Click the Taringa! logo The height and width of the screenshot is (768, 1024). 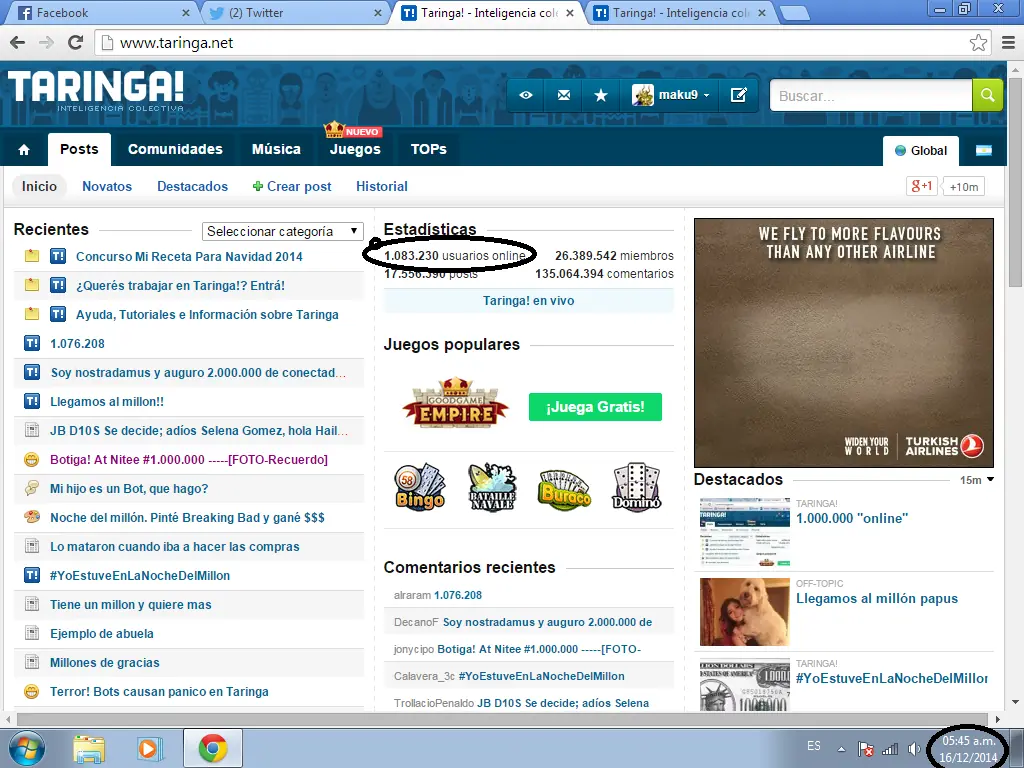coord(96,90)
